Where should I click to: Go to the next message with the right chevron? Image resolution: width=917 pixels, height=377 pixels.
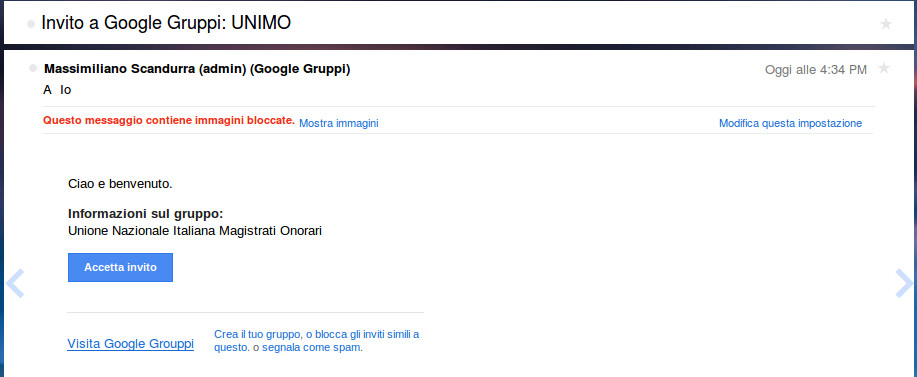click(x=904, y=283)
